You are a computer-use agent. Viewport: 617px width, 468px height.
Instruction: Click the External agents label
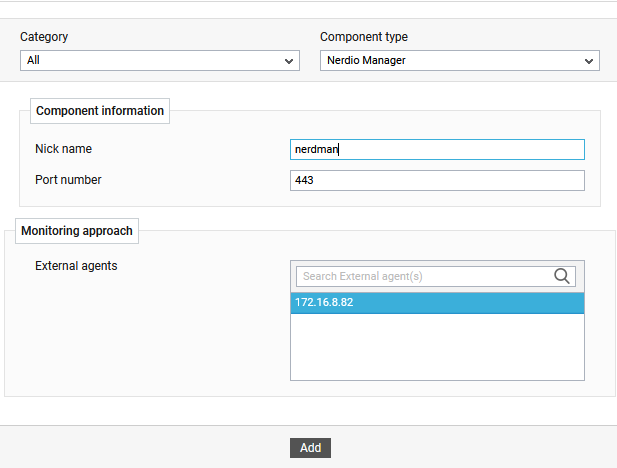click(x=76, y=266)
